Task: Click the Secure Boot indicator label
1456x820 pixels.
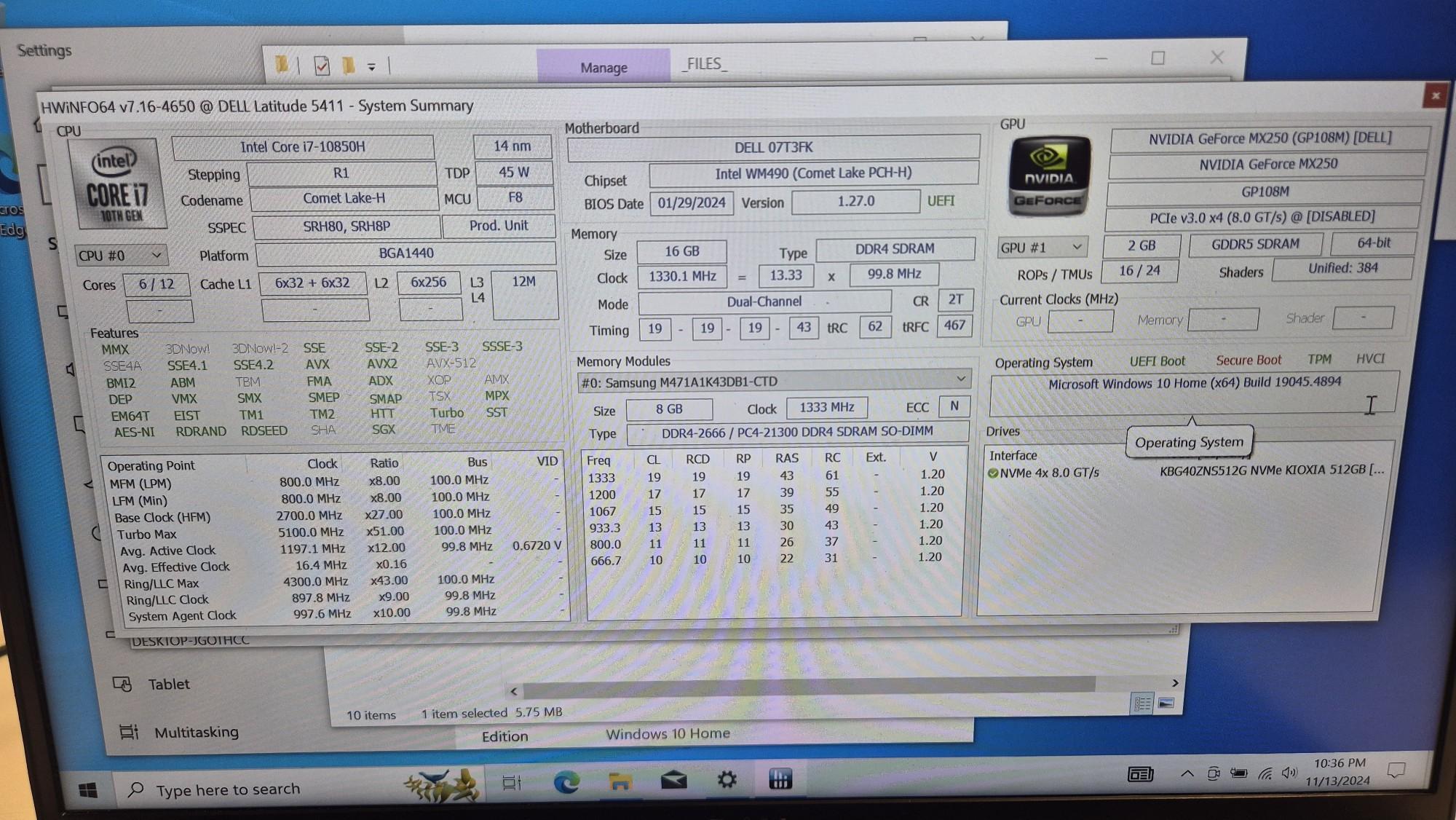Action: (x=1248, y=360)
